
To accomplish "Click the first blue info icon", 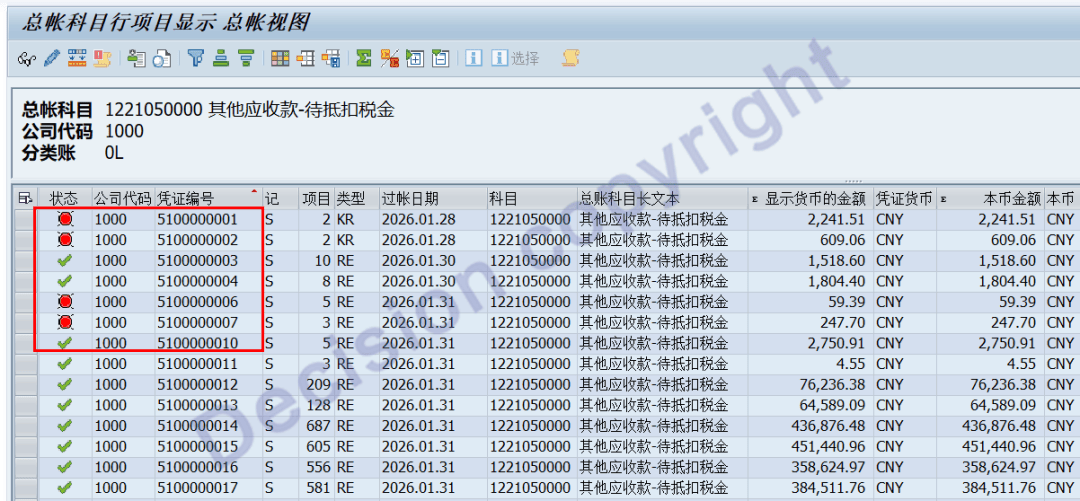I will (x=473, y=59).
